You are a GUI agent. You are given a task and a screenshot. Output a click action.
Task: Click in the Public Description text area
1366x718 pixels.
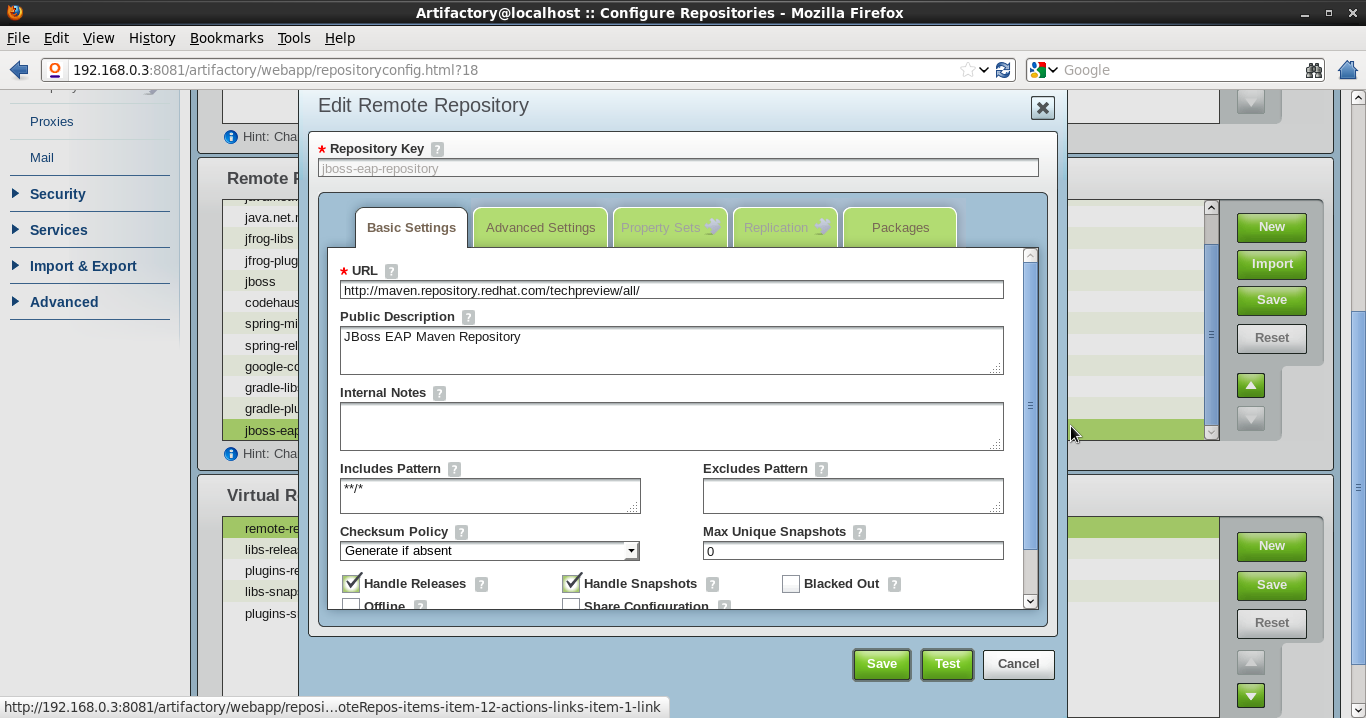click(671, 351)
